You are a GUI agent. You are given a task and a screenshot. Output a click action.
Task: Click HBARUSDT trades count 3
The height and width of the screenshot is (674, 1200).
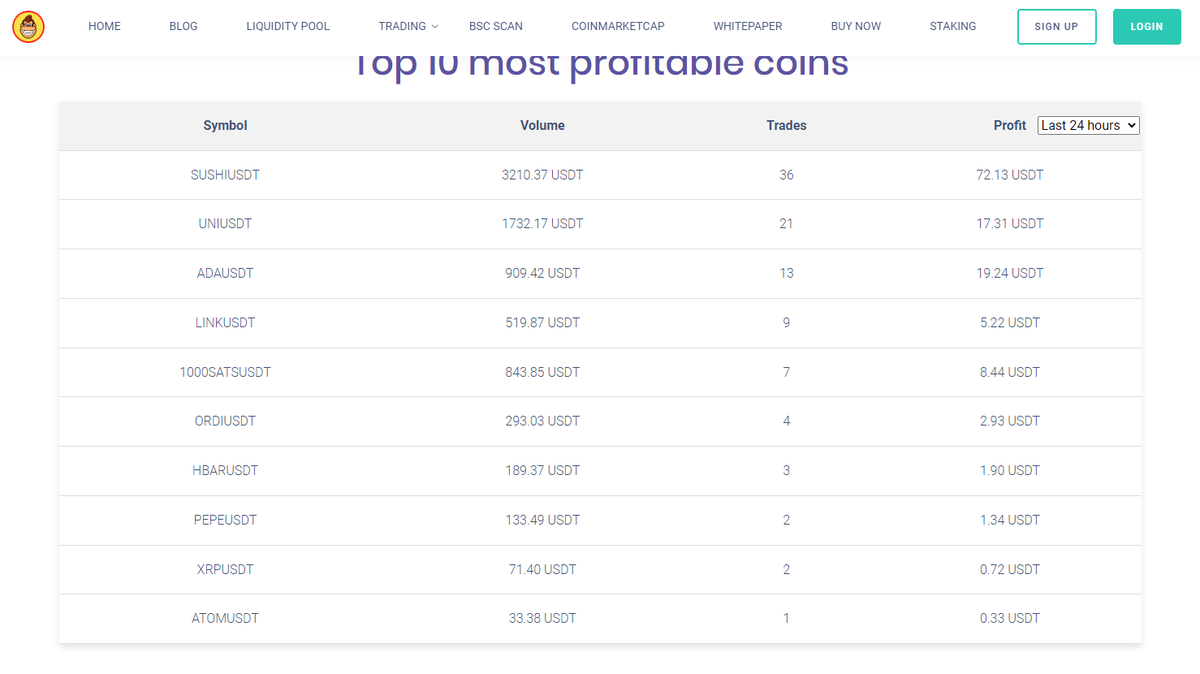click(x=786, y=470)
